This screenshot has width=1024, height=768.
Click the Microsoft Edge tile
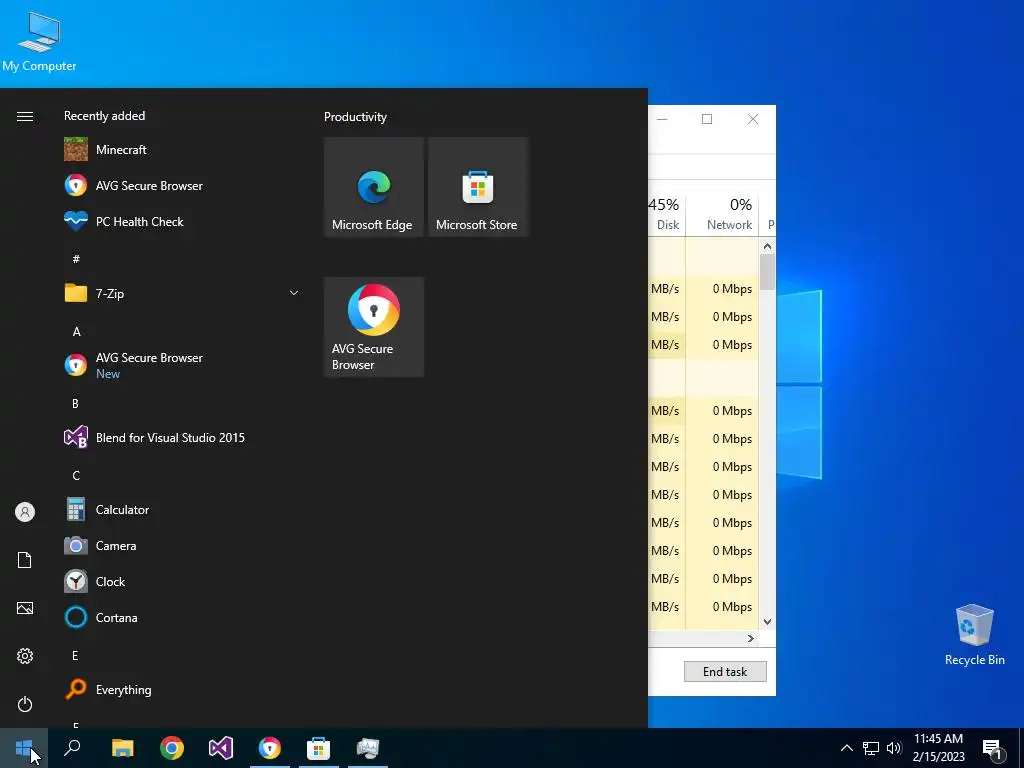374,187
